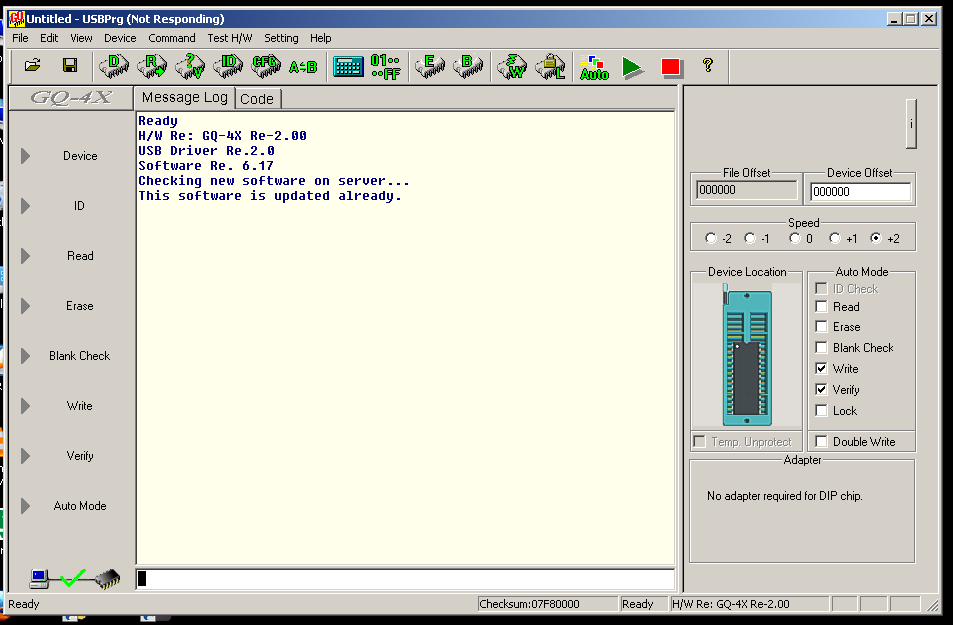Uncheck Verify in Auto Mode
953x625 pixels.
(821, 390)
